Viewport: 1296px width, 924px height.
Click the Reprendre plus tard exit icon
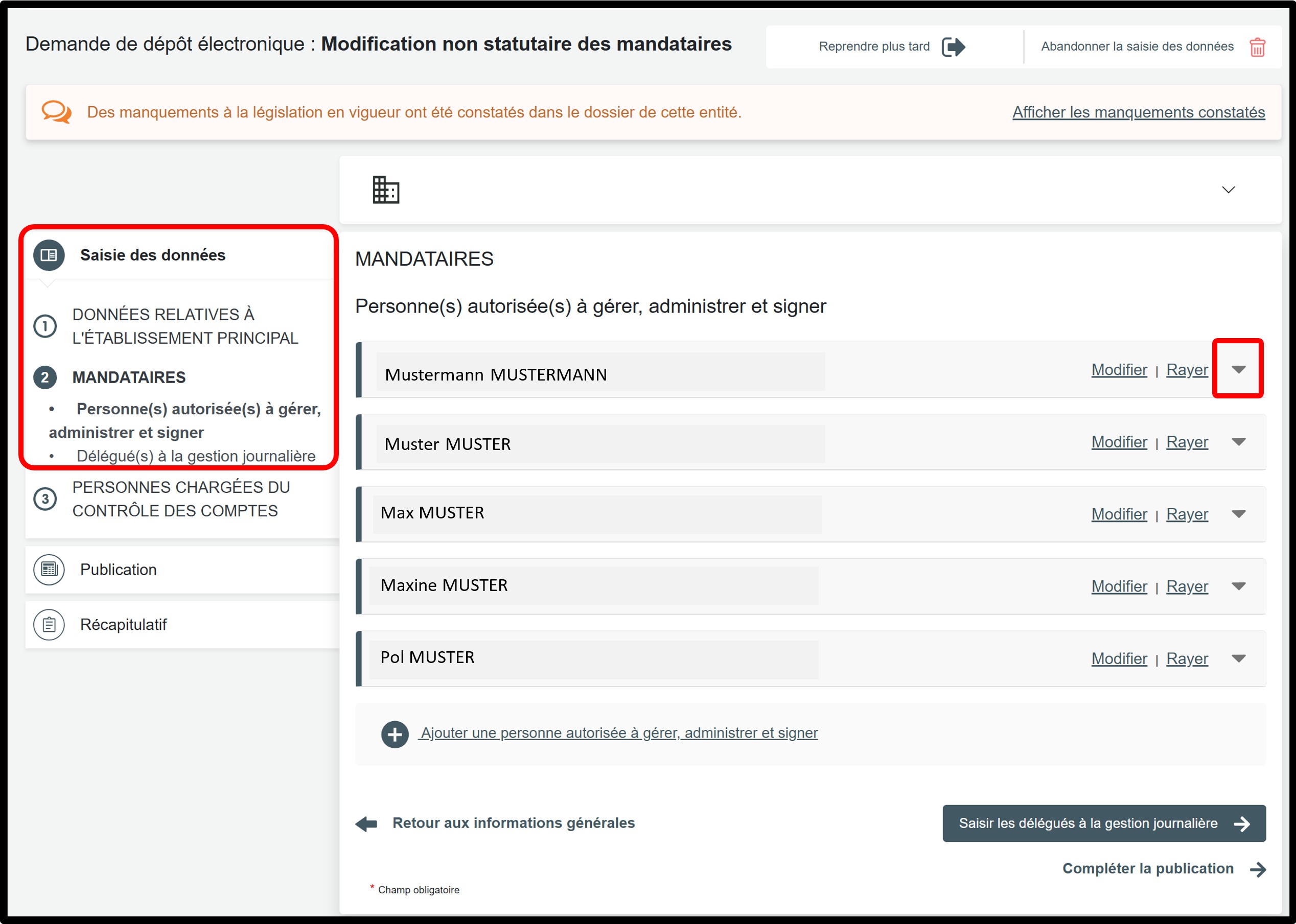[953, 46]
